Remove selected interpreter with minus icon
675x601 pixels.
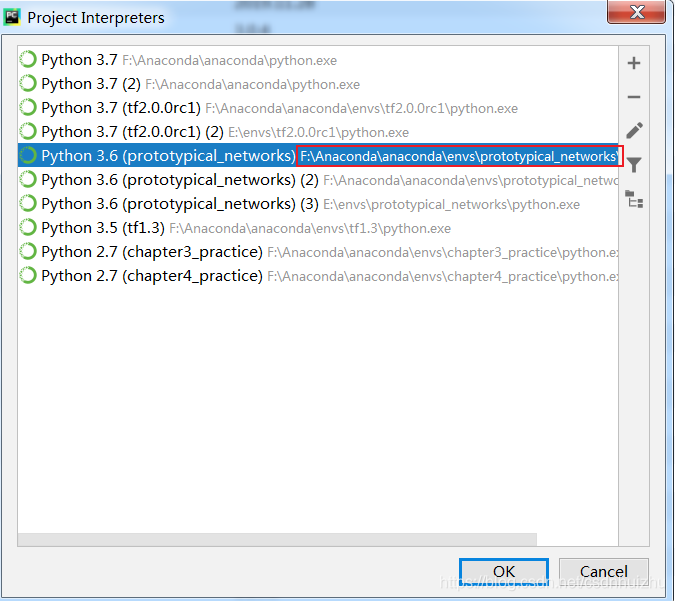(634, 97)
